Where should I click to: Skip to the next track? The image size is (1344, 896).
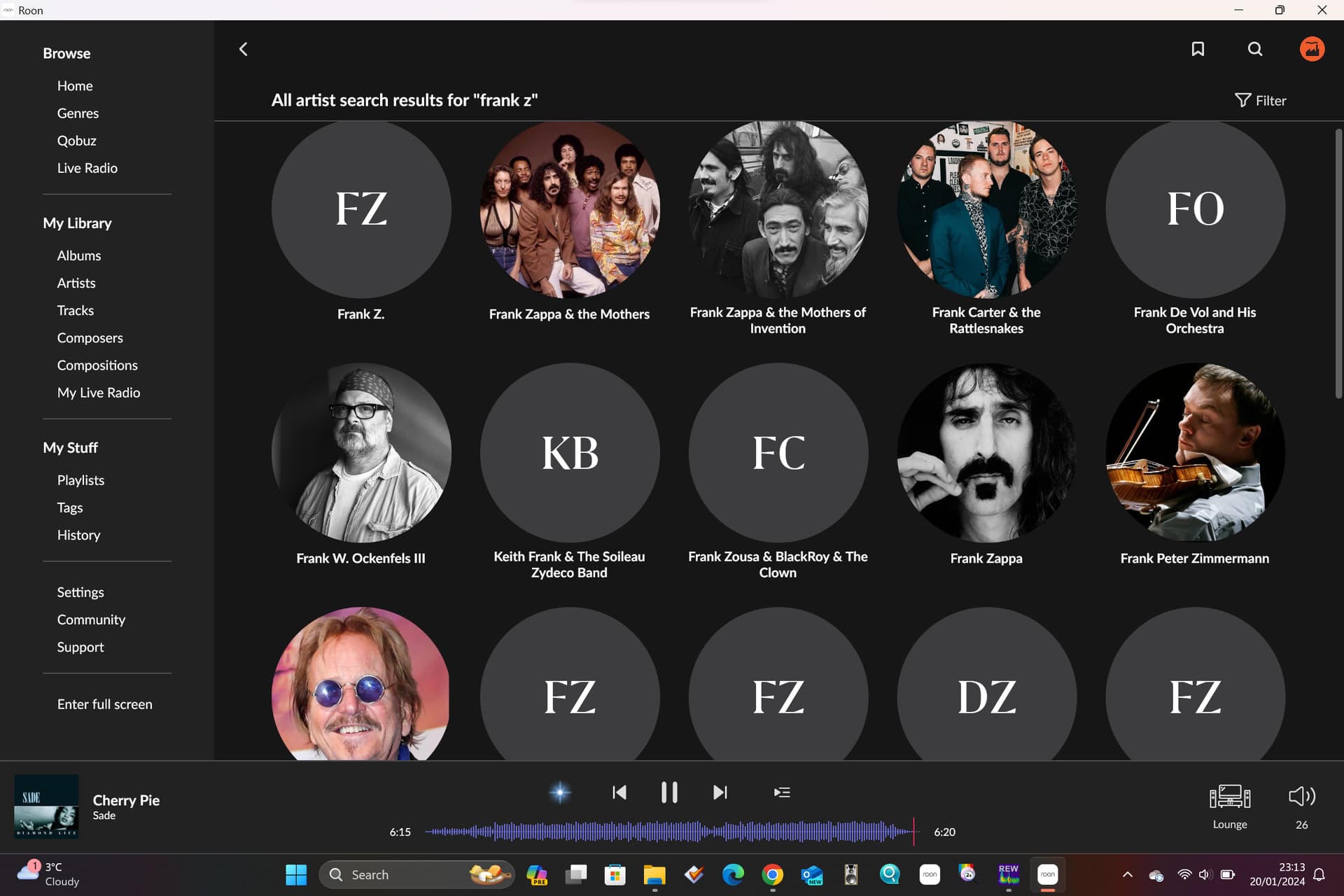point(720,792)
